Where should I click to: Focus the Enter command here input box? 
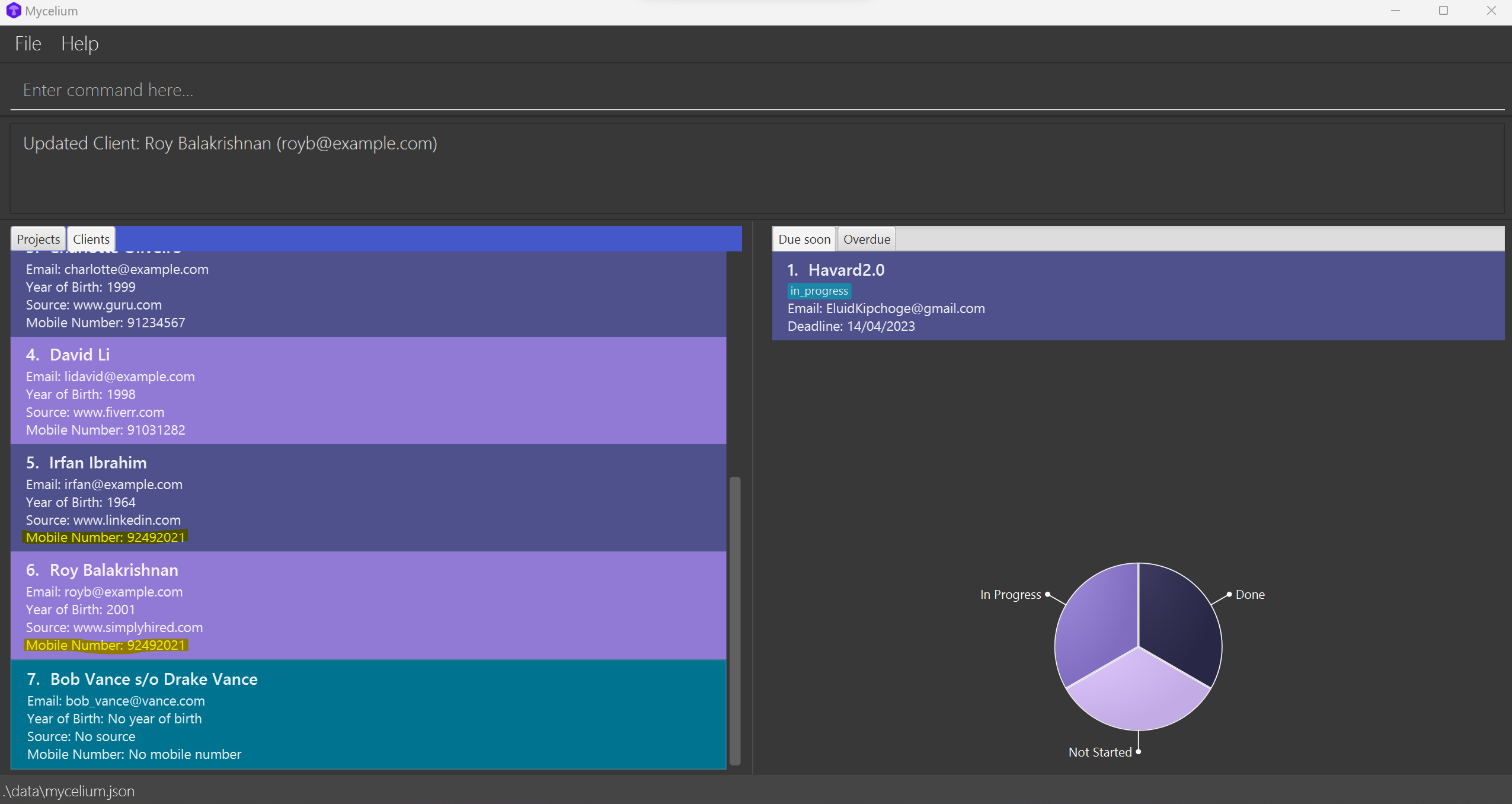[x=757, y=90]
